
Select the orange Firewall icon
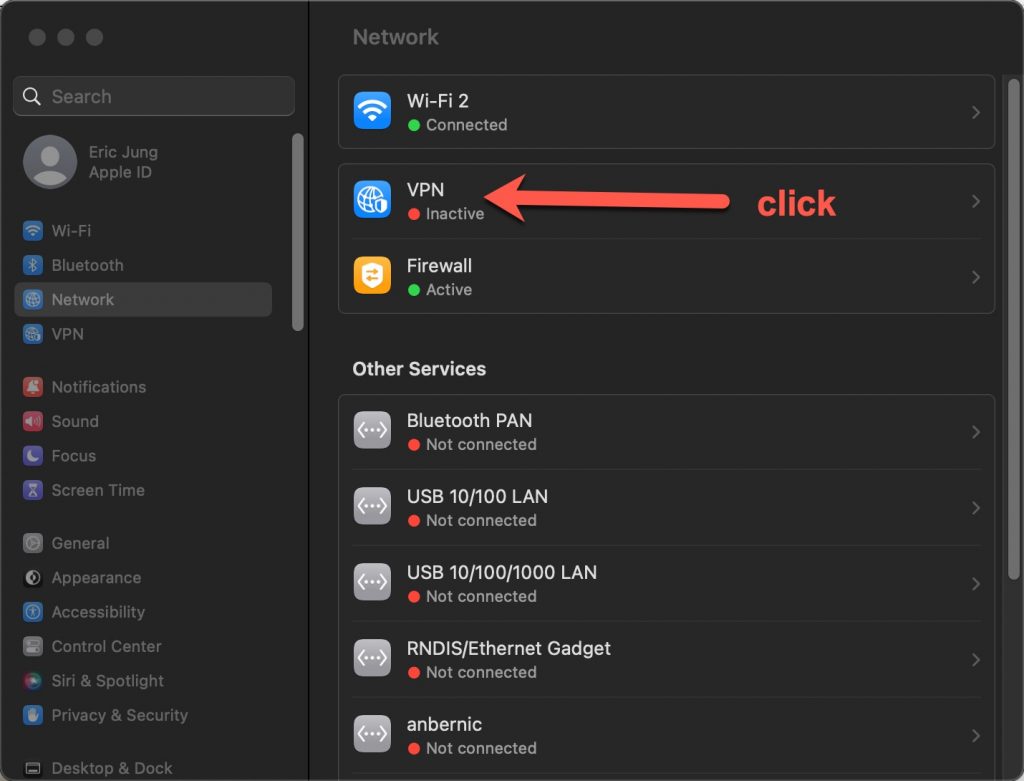(372, 276)
